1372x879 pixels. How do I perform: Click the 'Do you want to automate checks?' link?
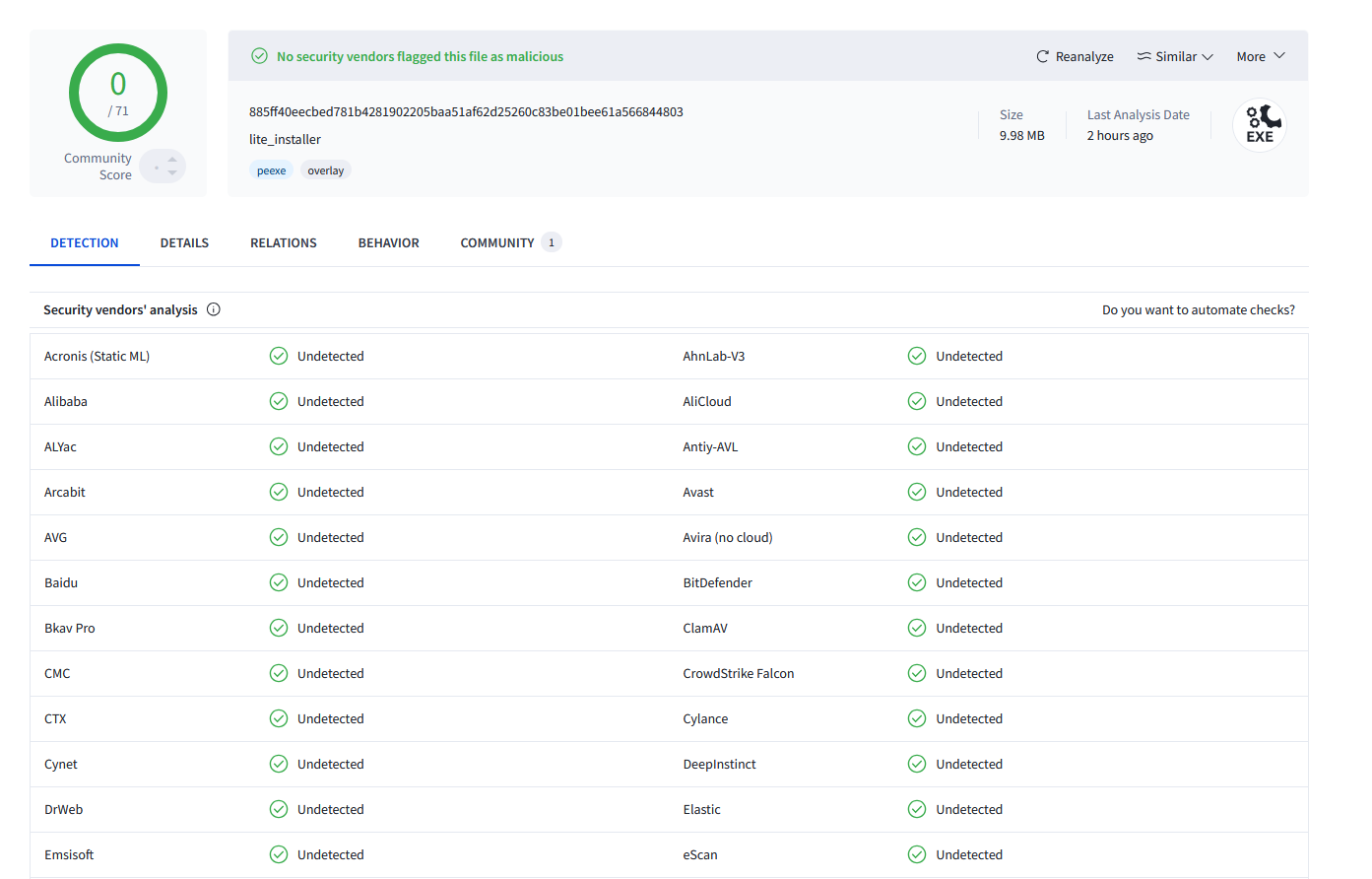pos(1198,310)
